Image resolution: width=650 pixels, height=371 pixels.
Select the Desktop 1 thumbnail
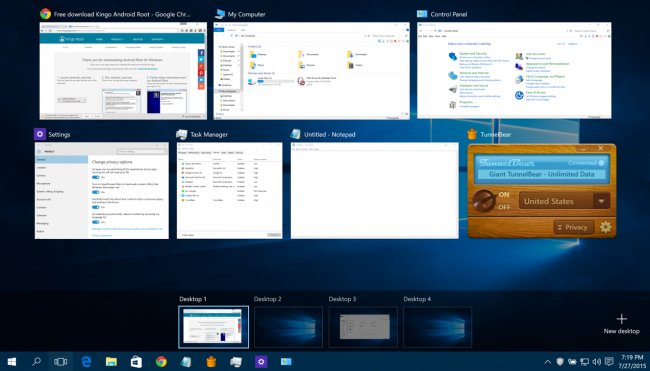(x=213, y=327)
